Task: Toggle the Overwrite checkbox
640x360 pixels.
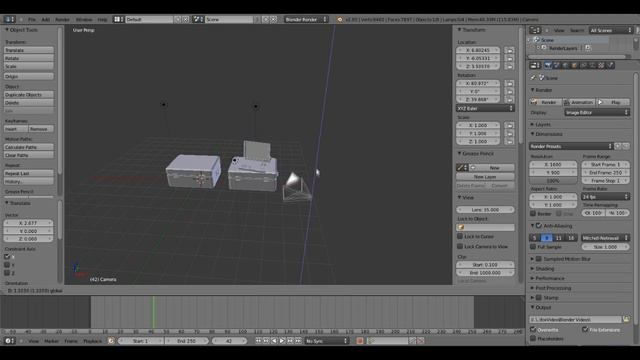Action: click(x=533, y=329)
